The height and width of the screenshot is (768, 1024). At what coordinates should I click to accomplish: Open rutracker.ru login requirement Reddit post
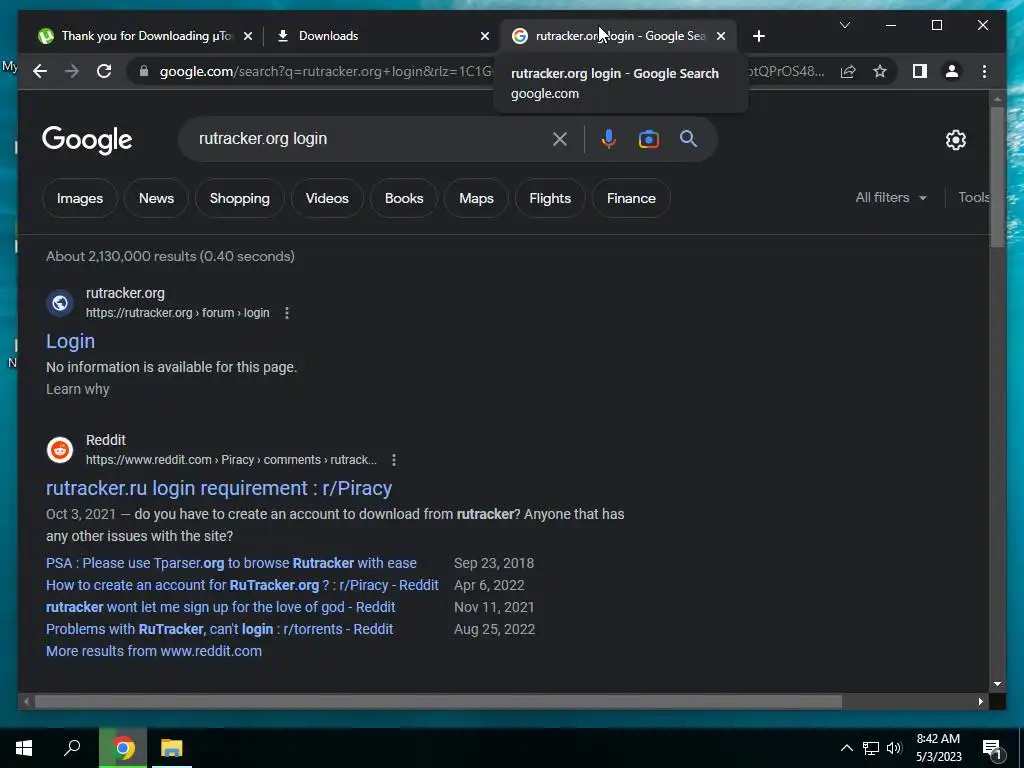click(219, 488)
